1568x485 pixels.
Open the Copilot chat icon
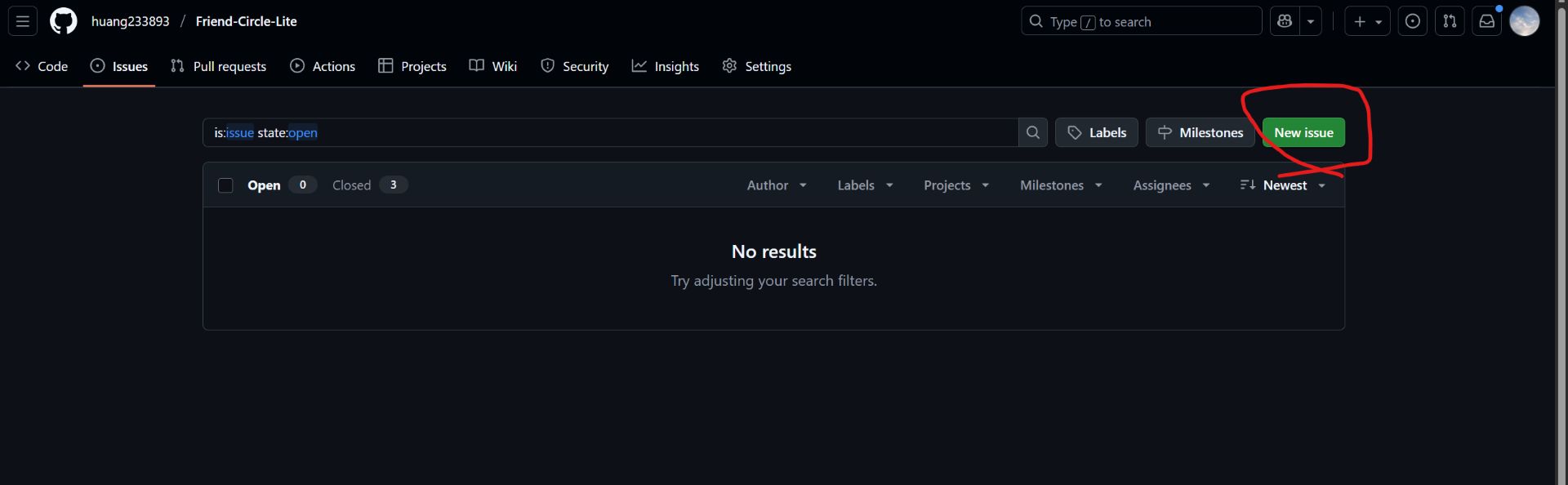[x=1285, y=21]
